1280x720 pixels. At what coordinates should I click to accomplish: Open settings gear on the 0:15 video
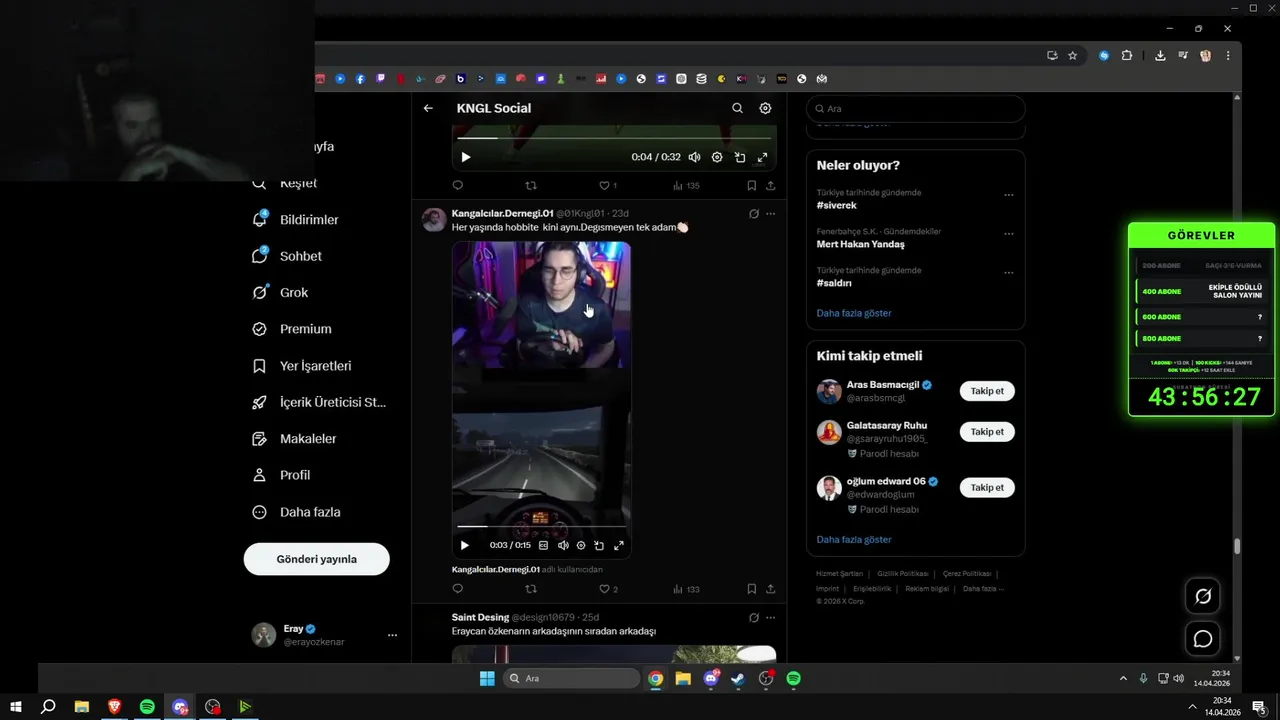coord(581,545)
